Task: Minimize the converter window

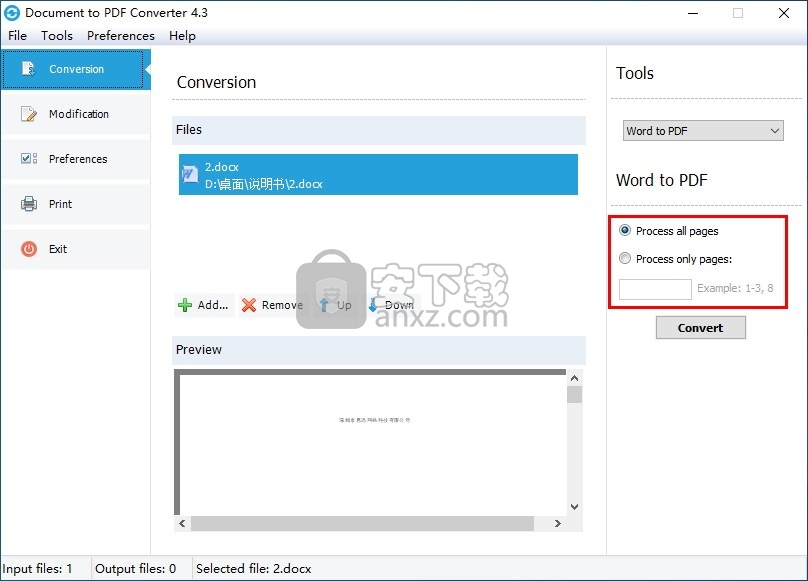Action: pyautogui.click(x=693, y=13)
